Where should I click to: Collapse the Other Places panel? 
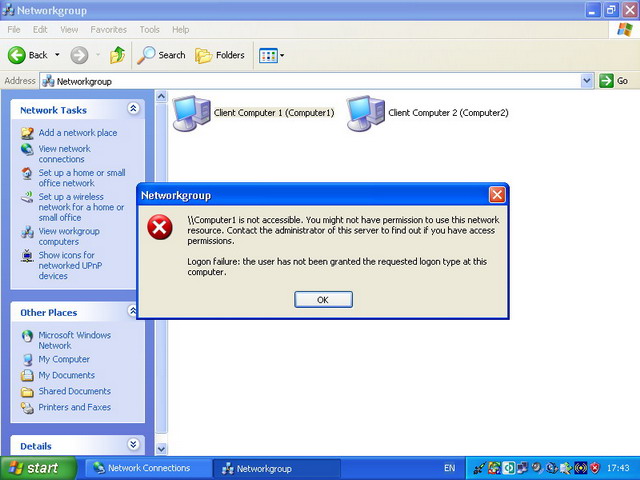point(133,311)
